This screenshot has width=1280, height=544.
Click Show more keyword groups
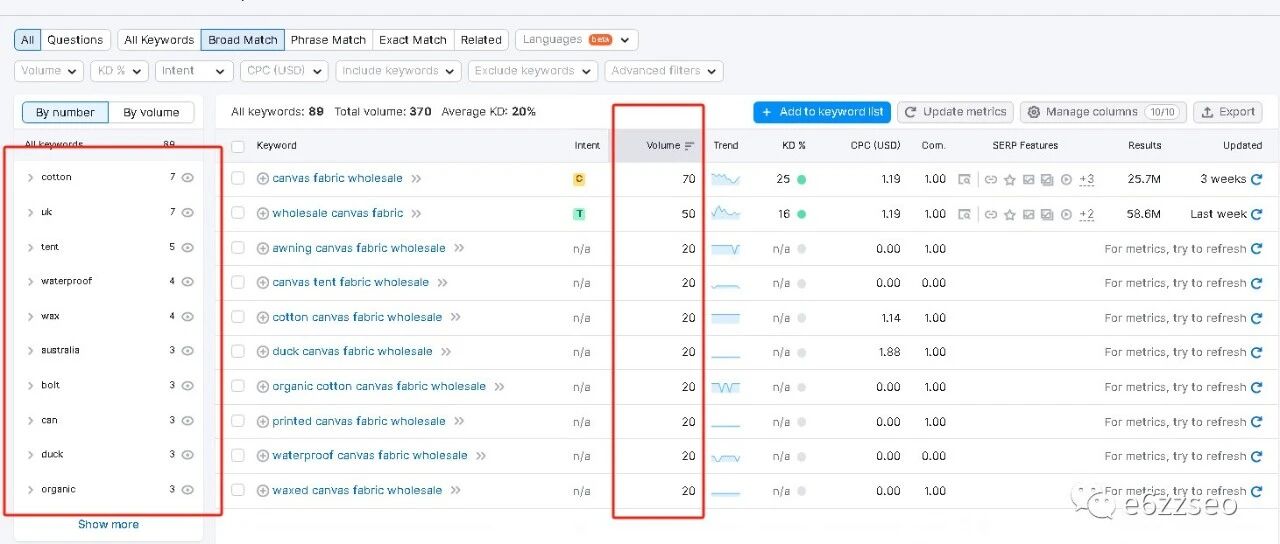click(108, 525)
